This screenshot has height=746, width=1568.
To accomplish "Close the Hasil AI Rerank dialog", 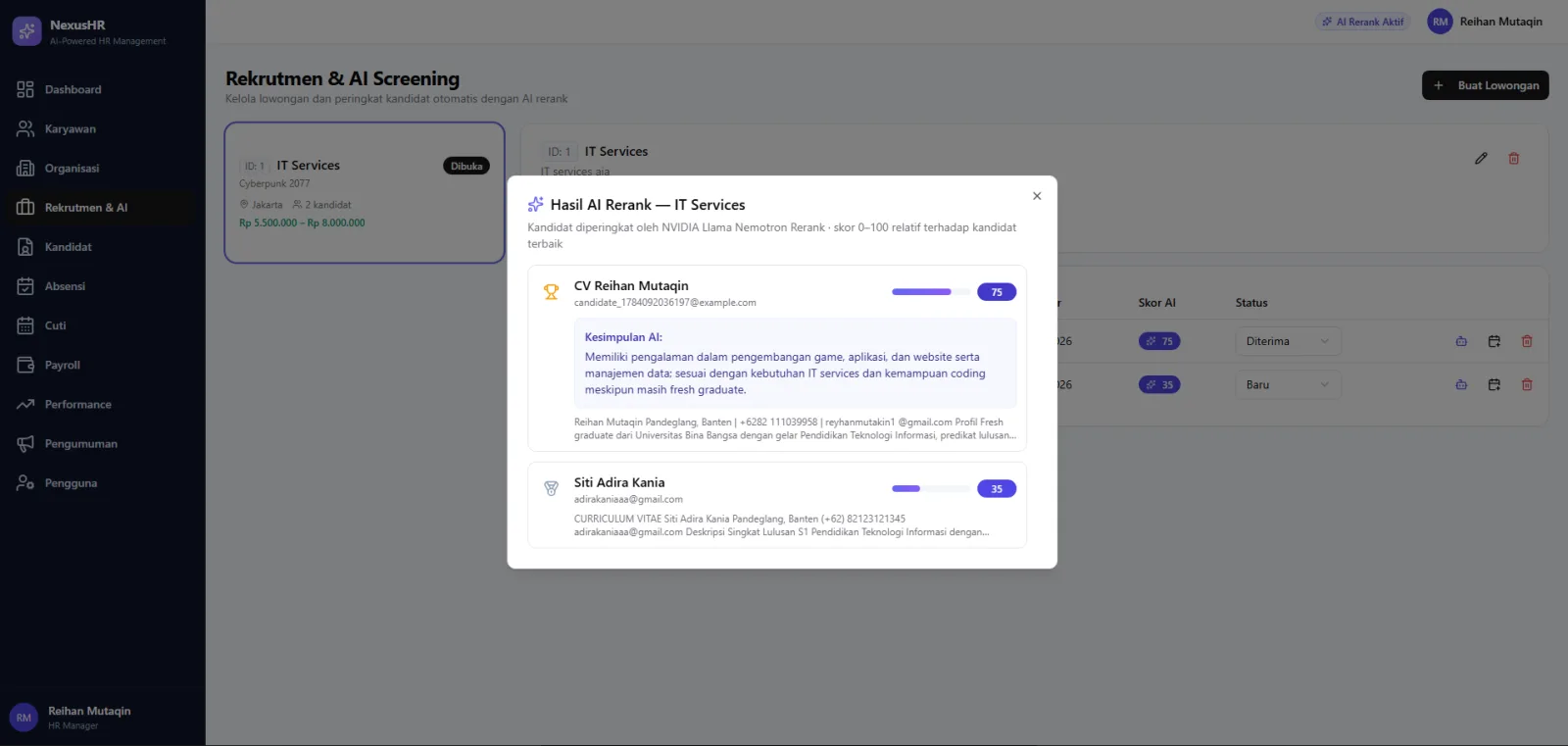I will (x=1037, y=196).
